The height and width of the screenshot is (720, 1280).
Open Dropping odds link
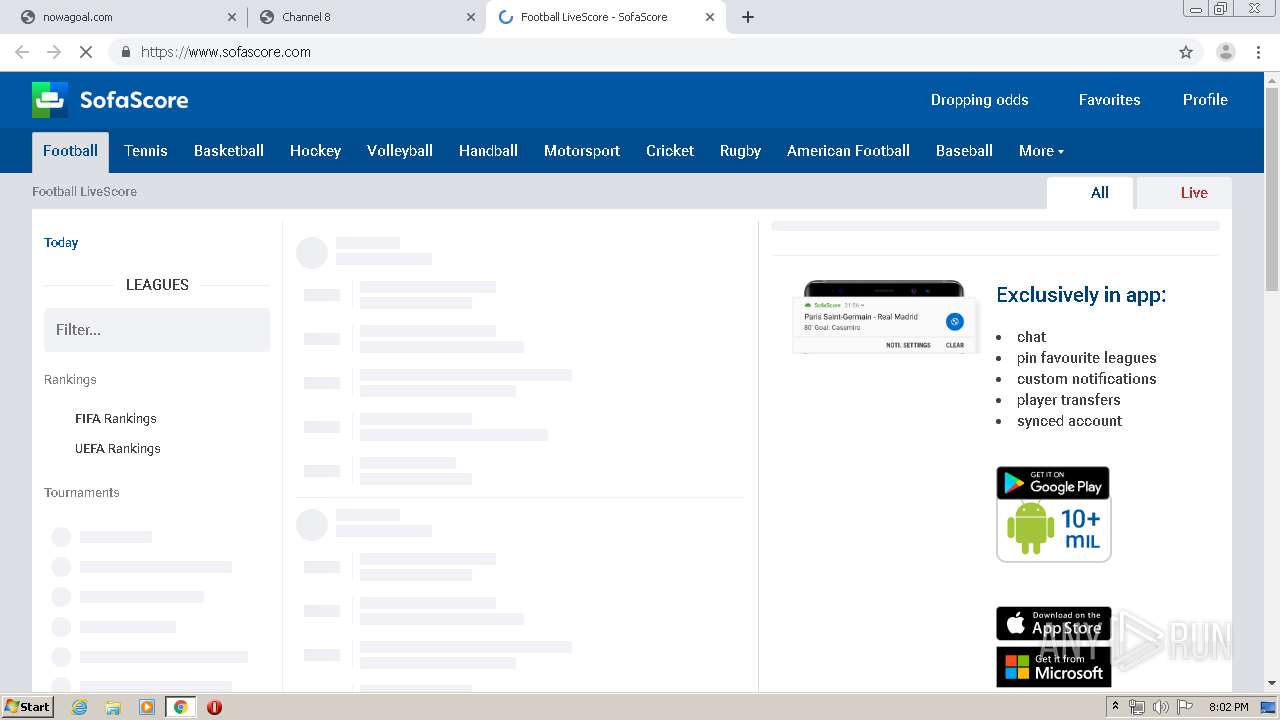[x=979, y=100]
